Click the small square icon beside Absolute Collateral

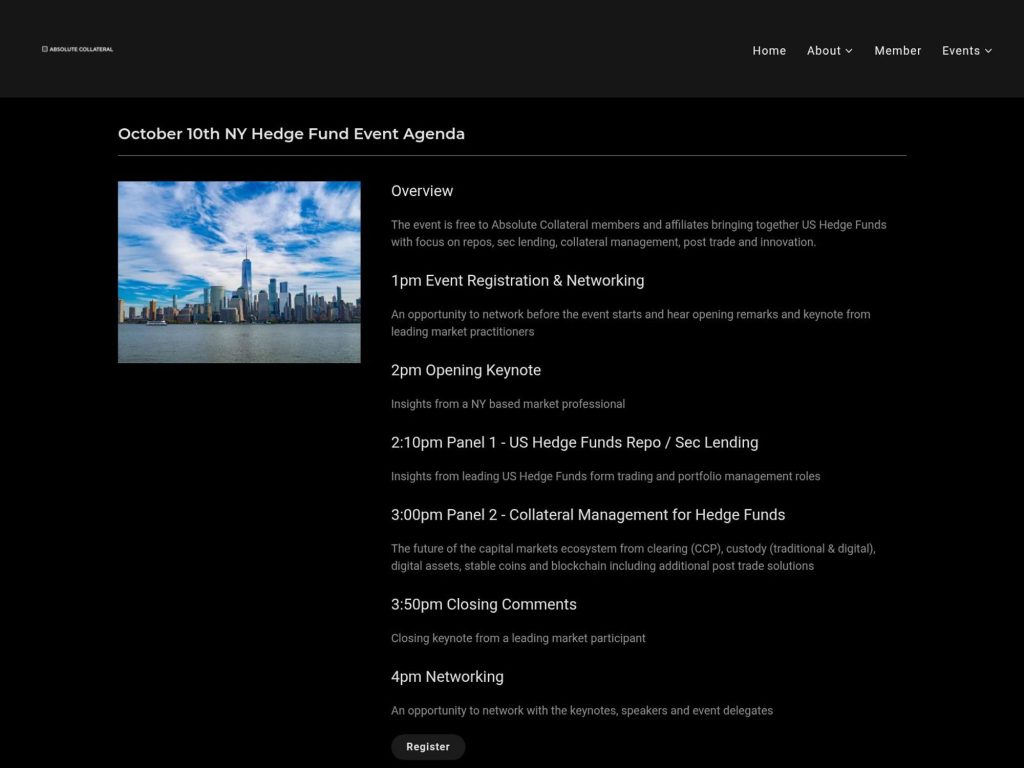pos(43,48)
